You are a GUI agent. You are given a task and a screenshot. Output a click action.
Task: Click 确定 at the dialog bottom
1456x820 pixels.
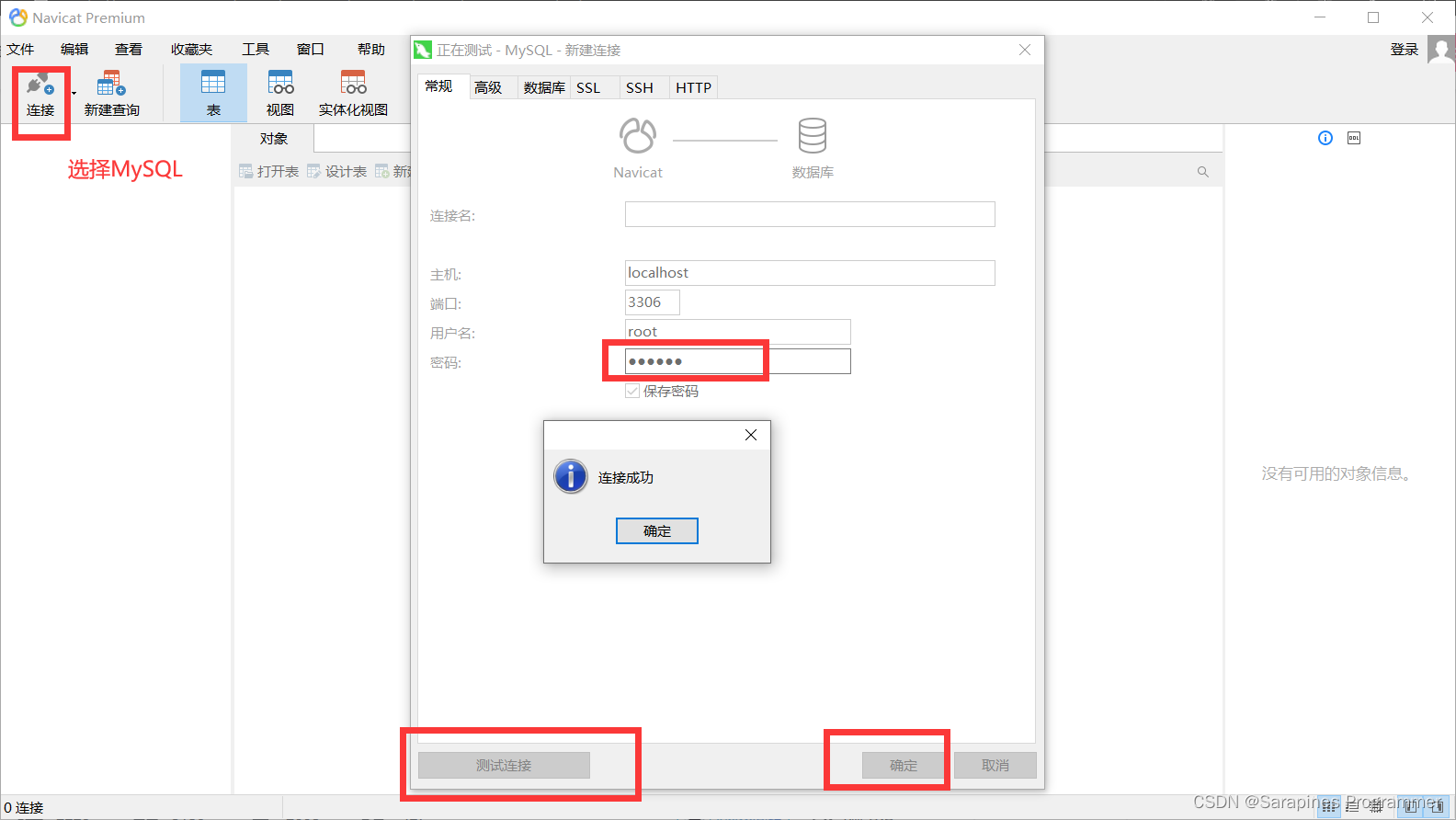pos(904,765)
